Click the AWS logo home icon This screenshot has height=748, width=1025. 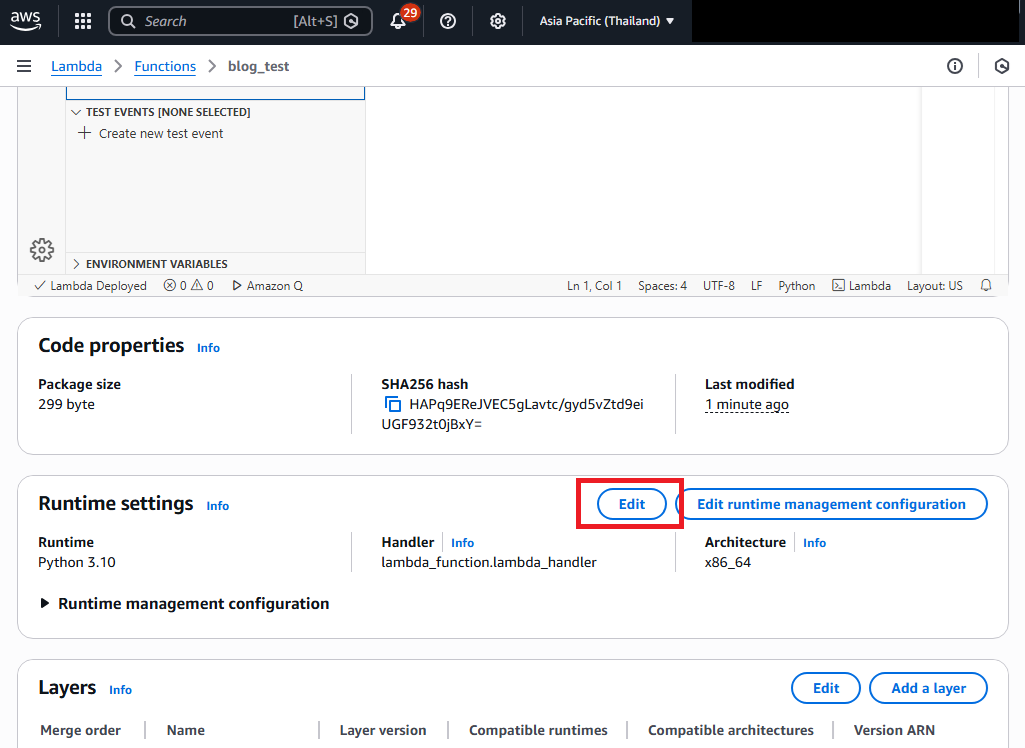pos(26,20)
